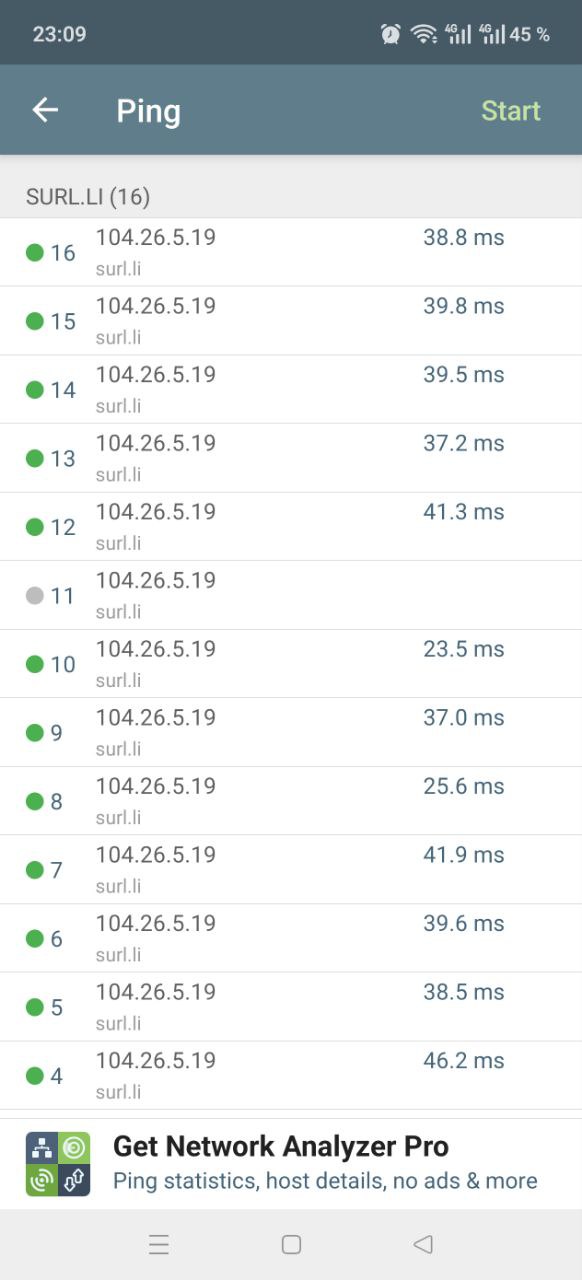Select ping result 4 with 46.2 ms
Image resolution: width=582 pixels, height=1280 pixels.
coord(291,1076)
